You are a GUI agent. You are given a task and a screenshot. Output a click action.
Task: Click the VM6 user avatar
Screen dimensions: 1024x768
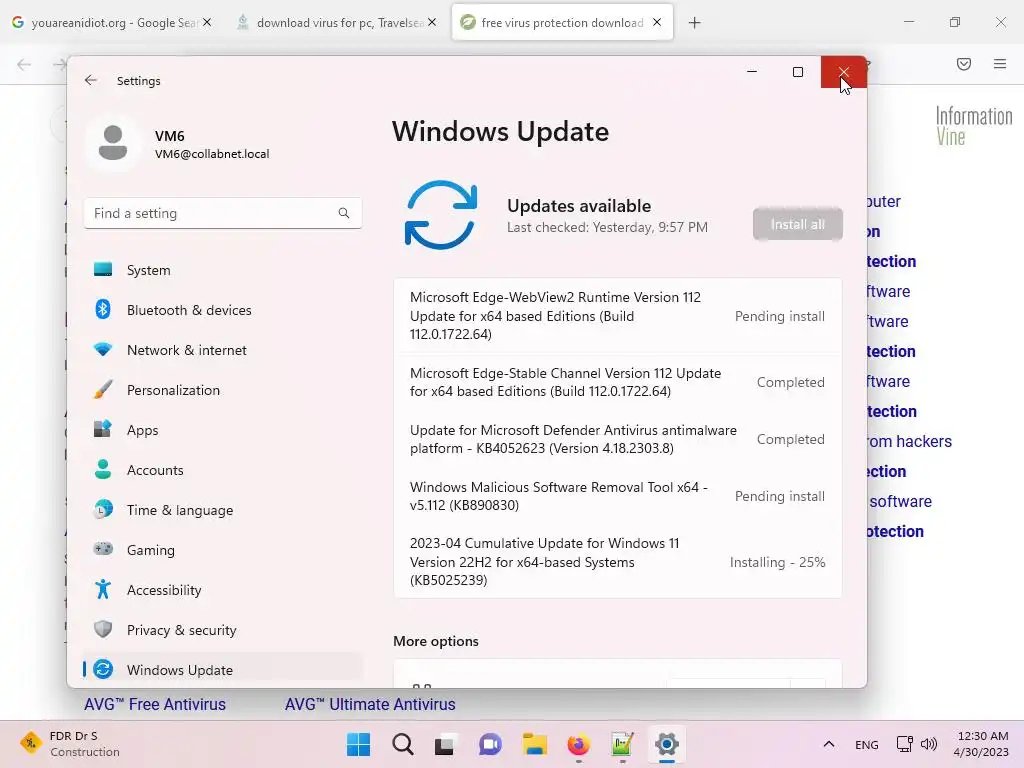pos(112,143)
